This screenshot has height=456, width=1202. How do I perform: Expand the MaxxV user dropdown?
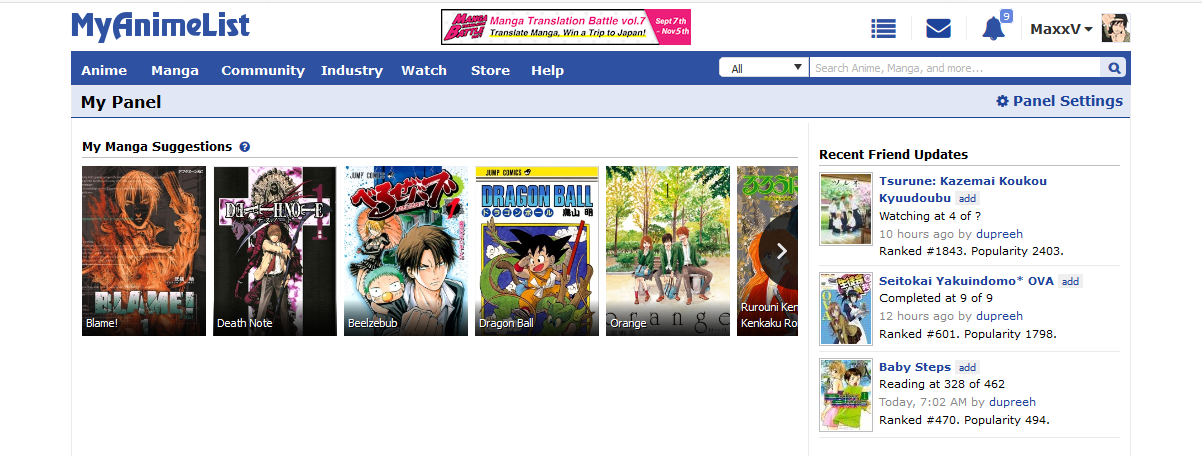click(x=1062, y=29)
